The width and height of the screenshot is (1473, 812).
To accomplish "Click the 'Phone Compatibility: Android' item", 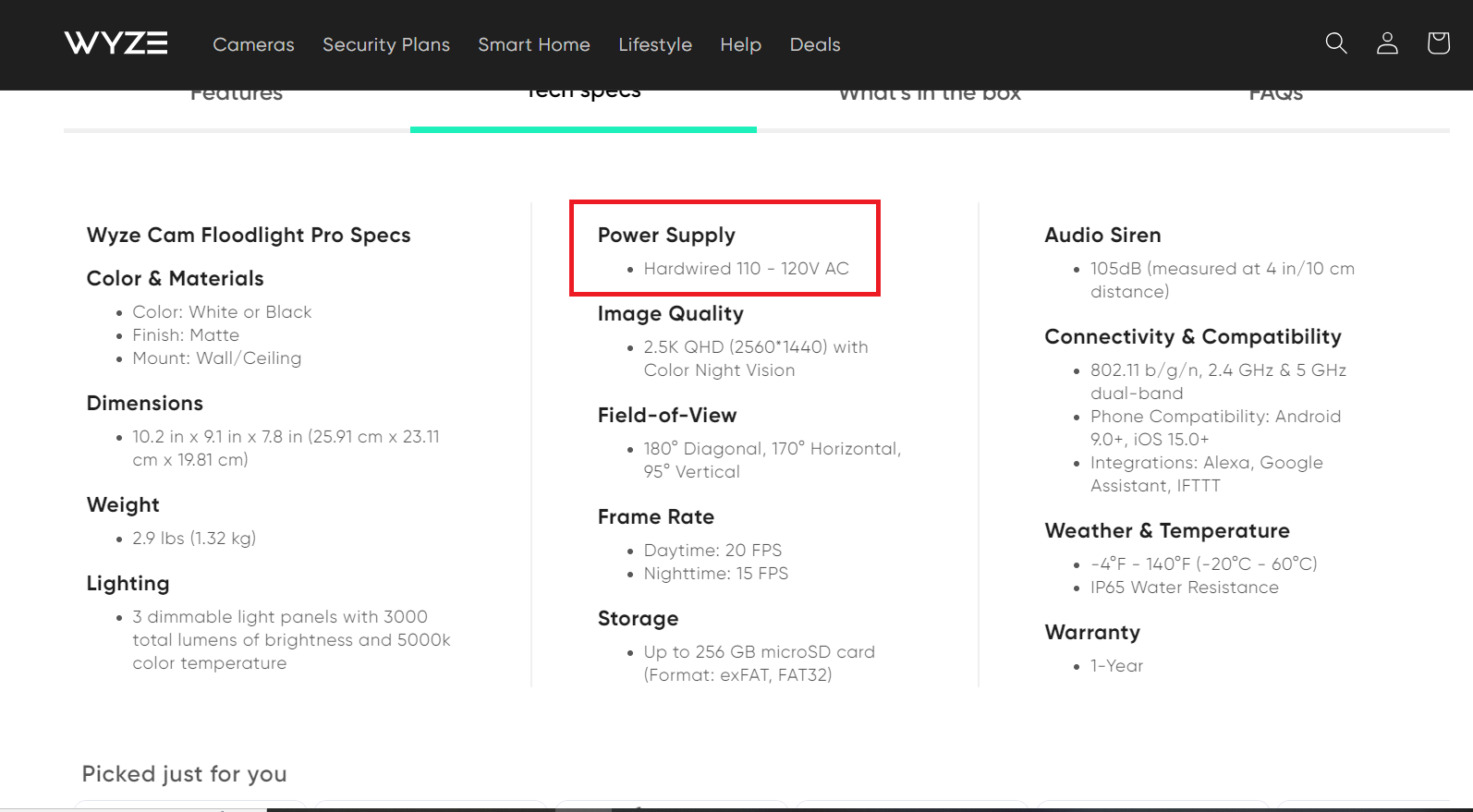I will click(1215, 428).
